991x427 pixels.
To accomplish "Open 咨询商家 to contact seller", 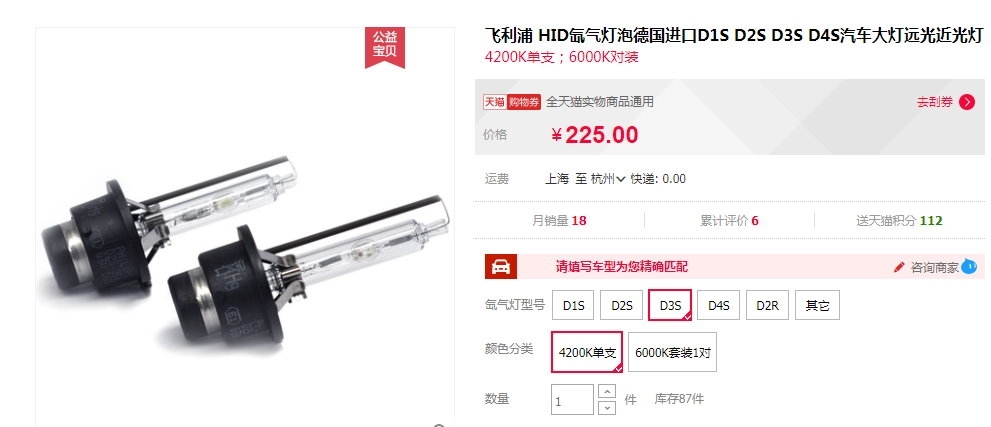I will tap(934, 267).
